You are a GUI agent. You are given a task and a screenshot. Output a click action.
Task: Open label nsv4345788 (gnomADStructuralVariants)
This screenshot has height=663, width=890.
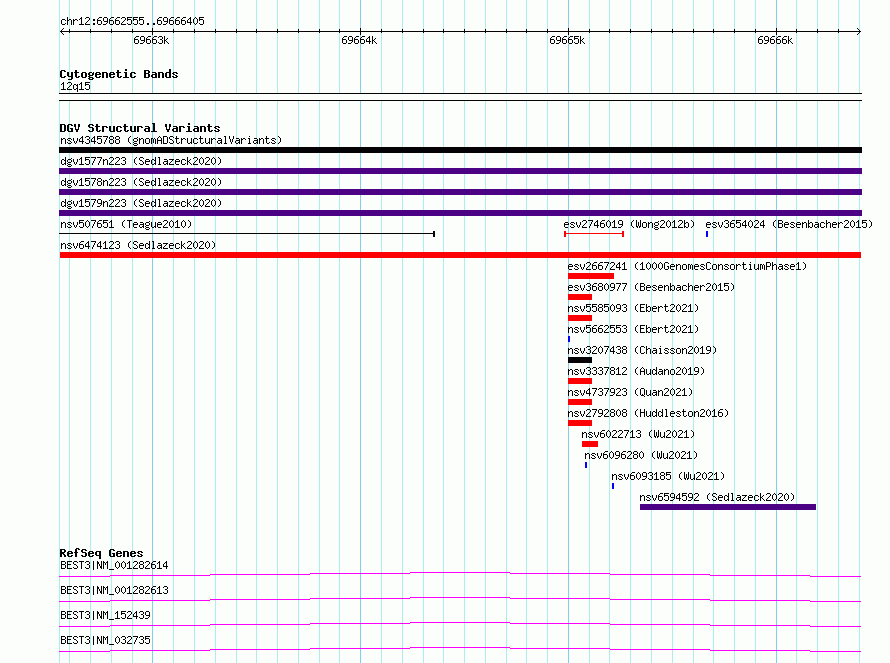point(171,140)
